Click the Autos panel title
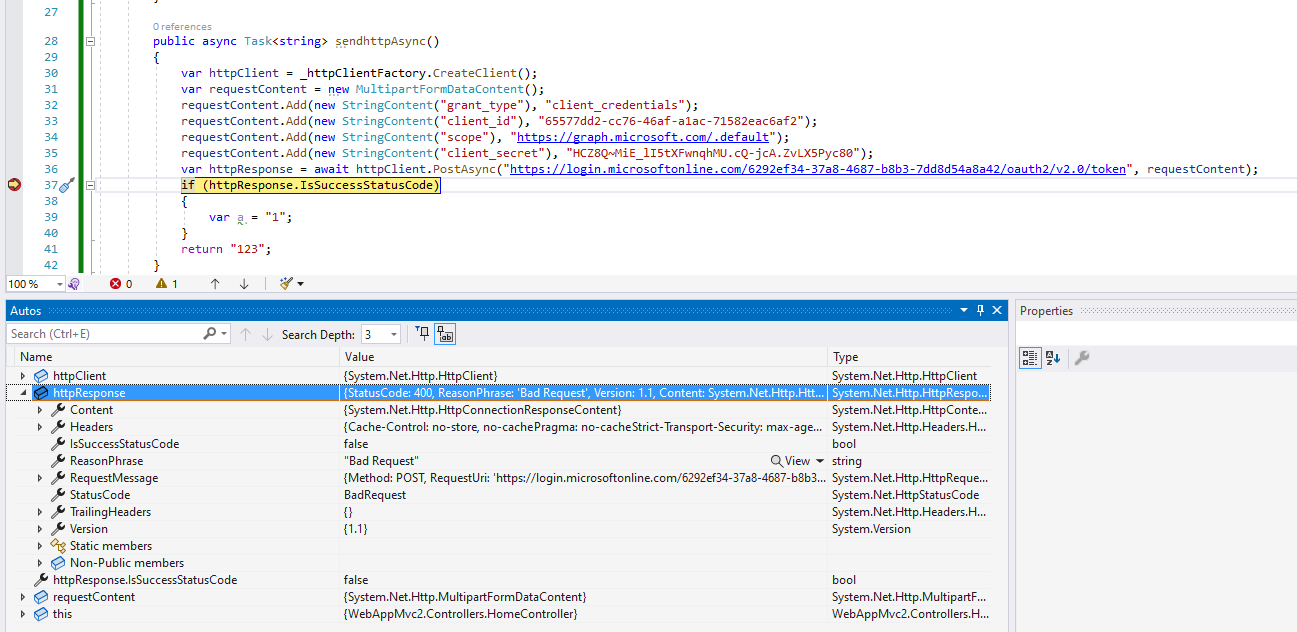1297x632 pixels. coord(26,311)
